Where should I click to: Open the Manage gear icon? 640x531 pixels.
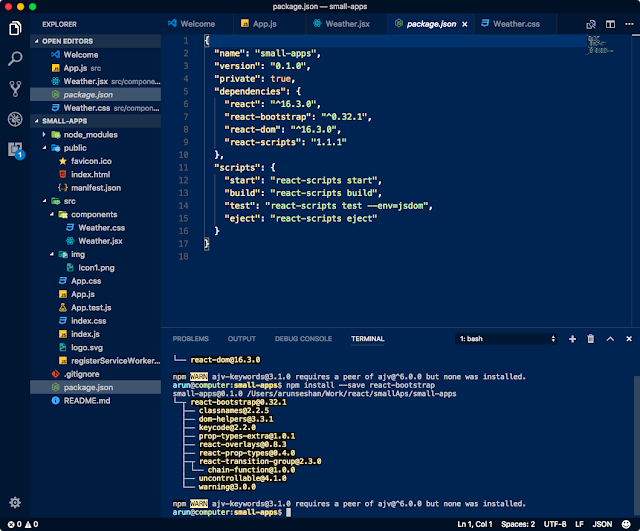[15, 502]
